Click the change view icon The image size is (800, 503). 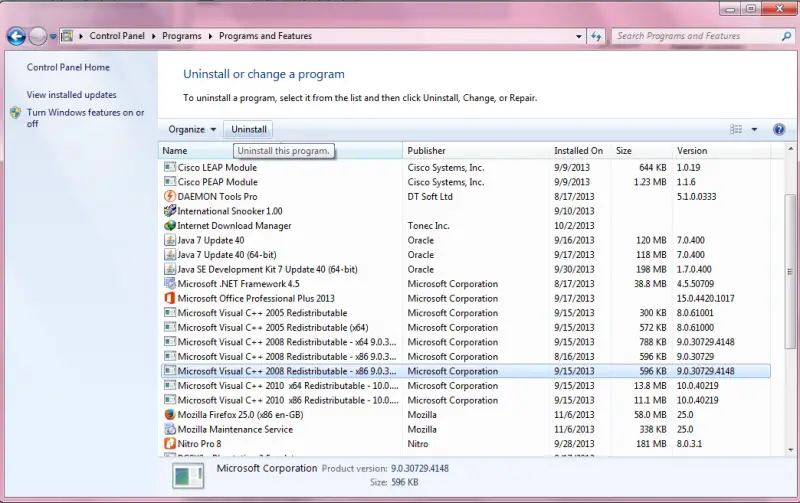point(736,129)
